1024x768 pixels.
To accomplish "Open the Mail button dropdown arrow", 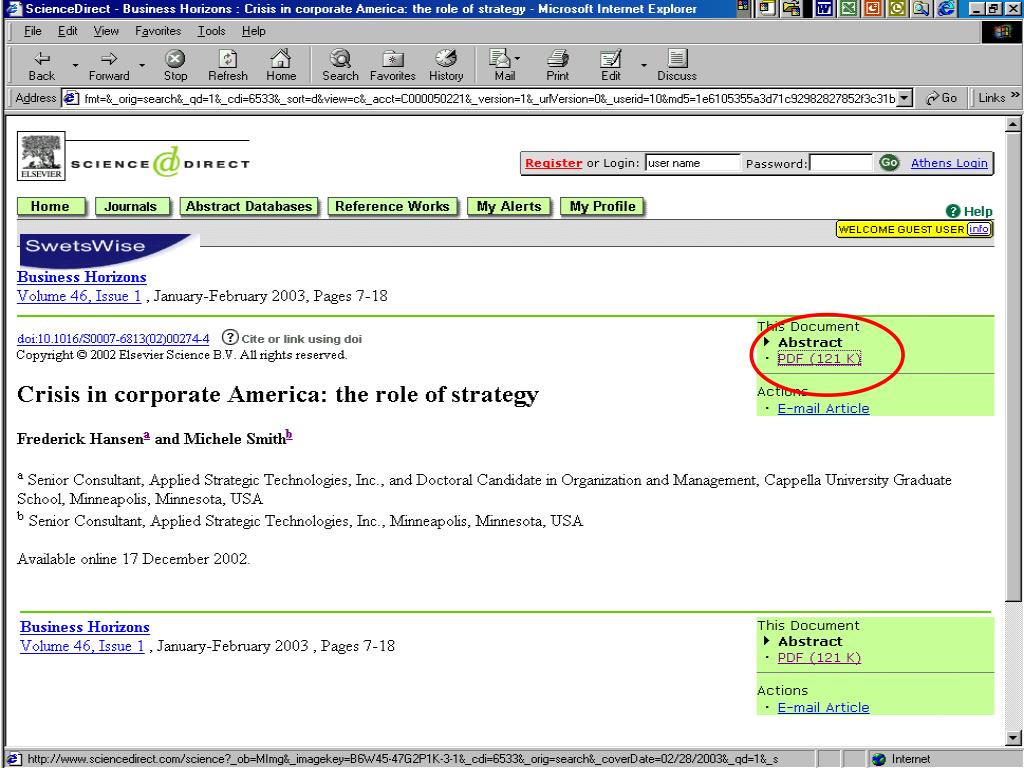I will [517, 59].
